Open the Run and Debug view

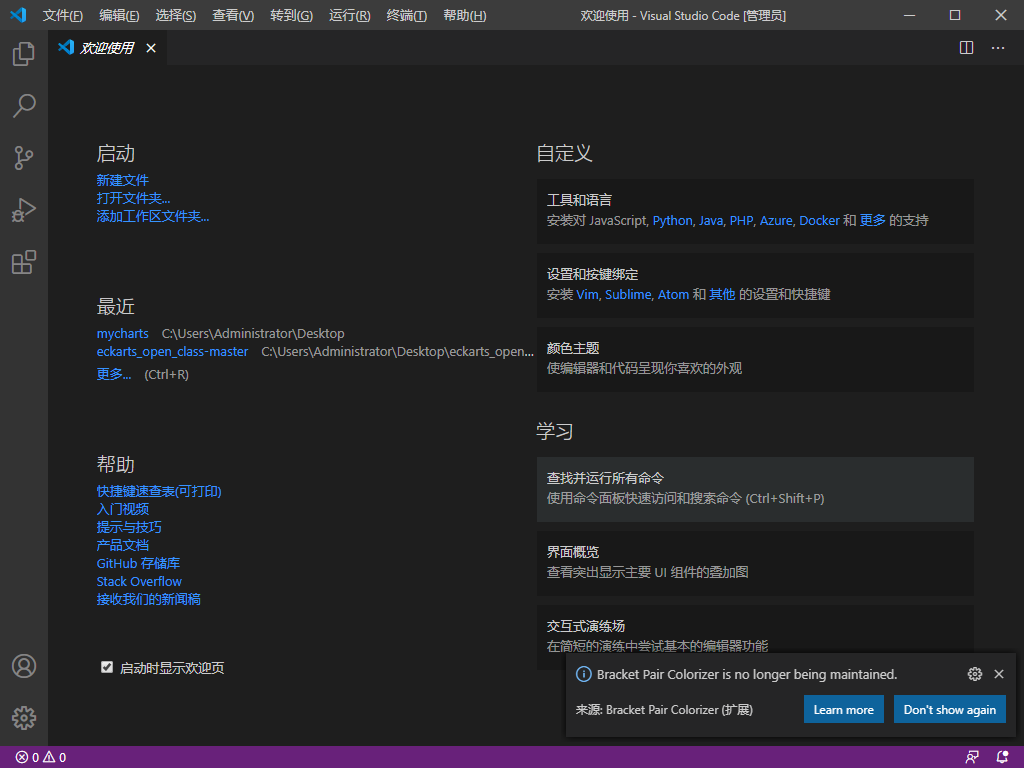point(24,210)
